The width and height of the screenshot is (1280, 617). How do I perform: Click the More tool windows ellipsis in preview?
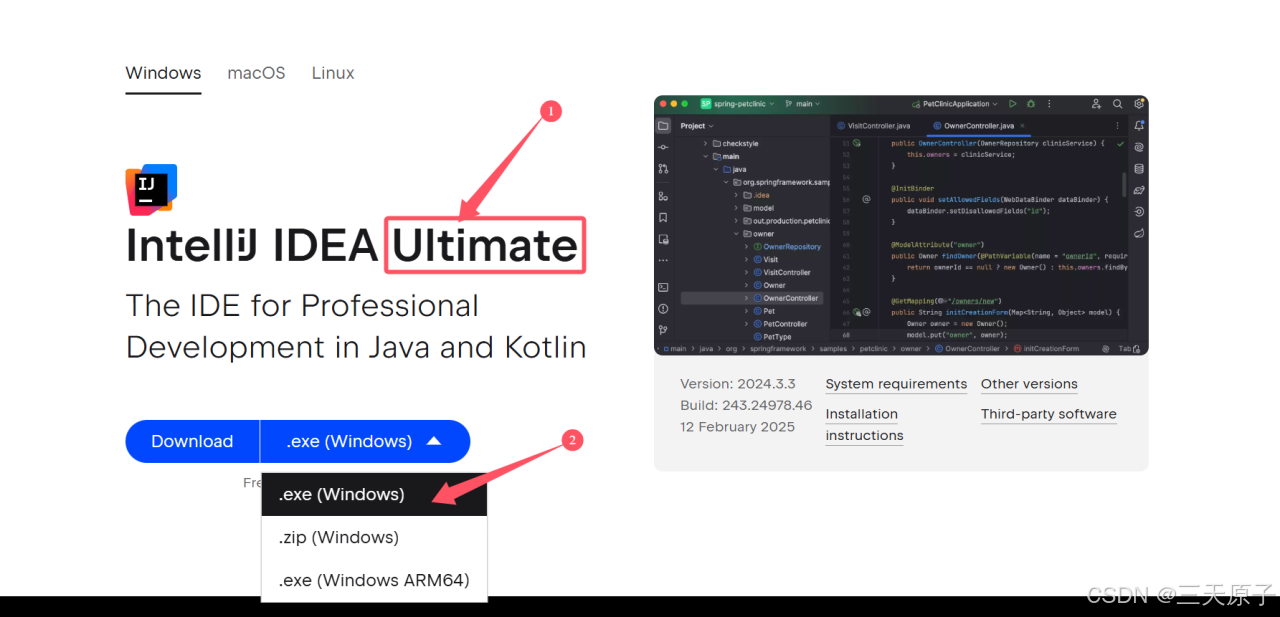click(663, 260)
